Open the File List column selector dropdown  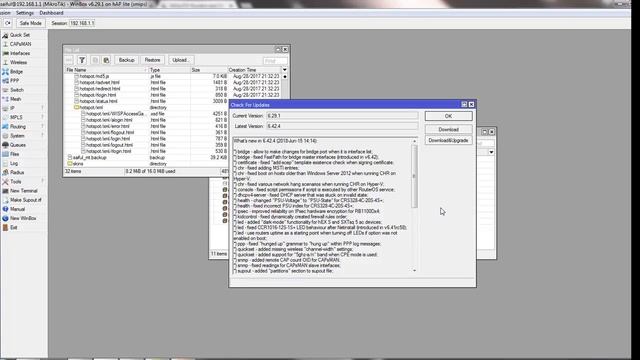pyautogui.click(x=284, y=70)
